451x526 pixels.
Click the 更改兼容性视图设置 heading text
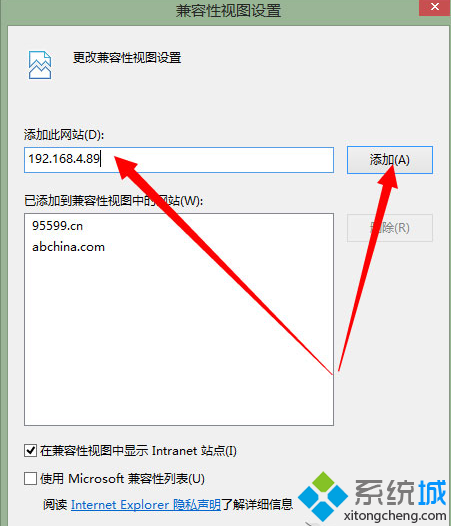pos(127,58)
